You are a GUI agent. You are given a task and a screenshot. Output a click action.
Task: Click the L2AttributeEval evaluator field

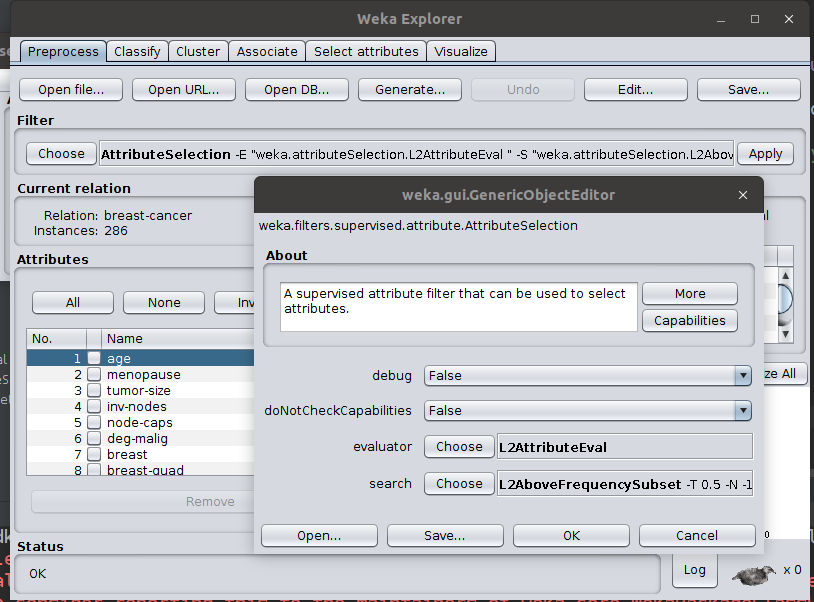pos(625,447)
